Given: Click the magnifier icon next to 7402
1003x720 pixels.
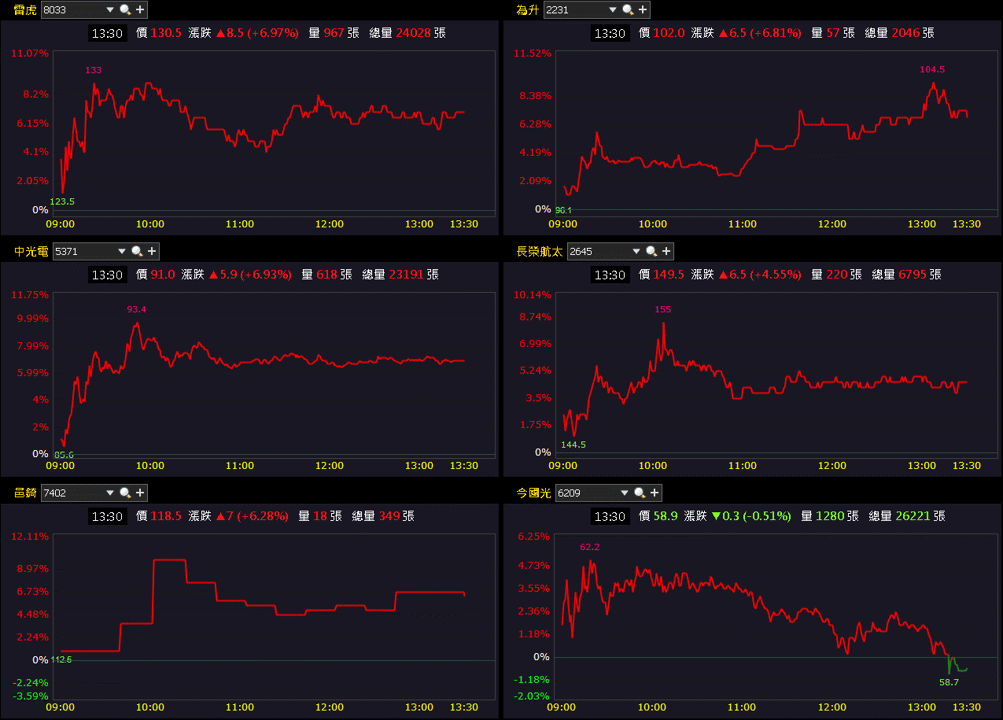Looking at the screenshot, I should [125, 493].
